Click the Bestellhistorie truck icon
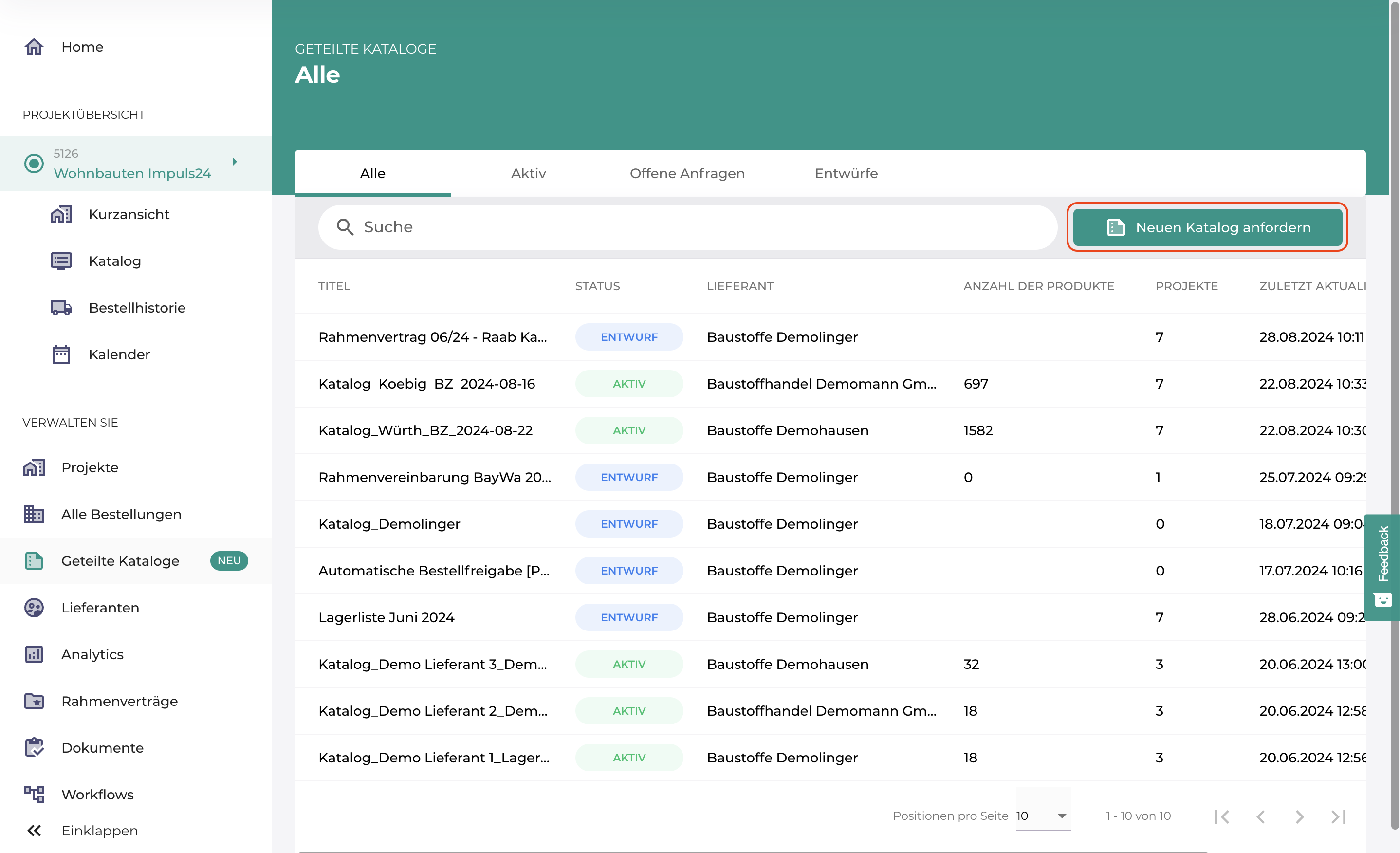The width and height of the screenshot is (1400, 853). click(61, 307)
